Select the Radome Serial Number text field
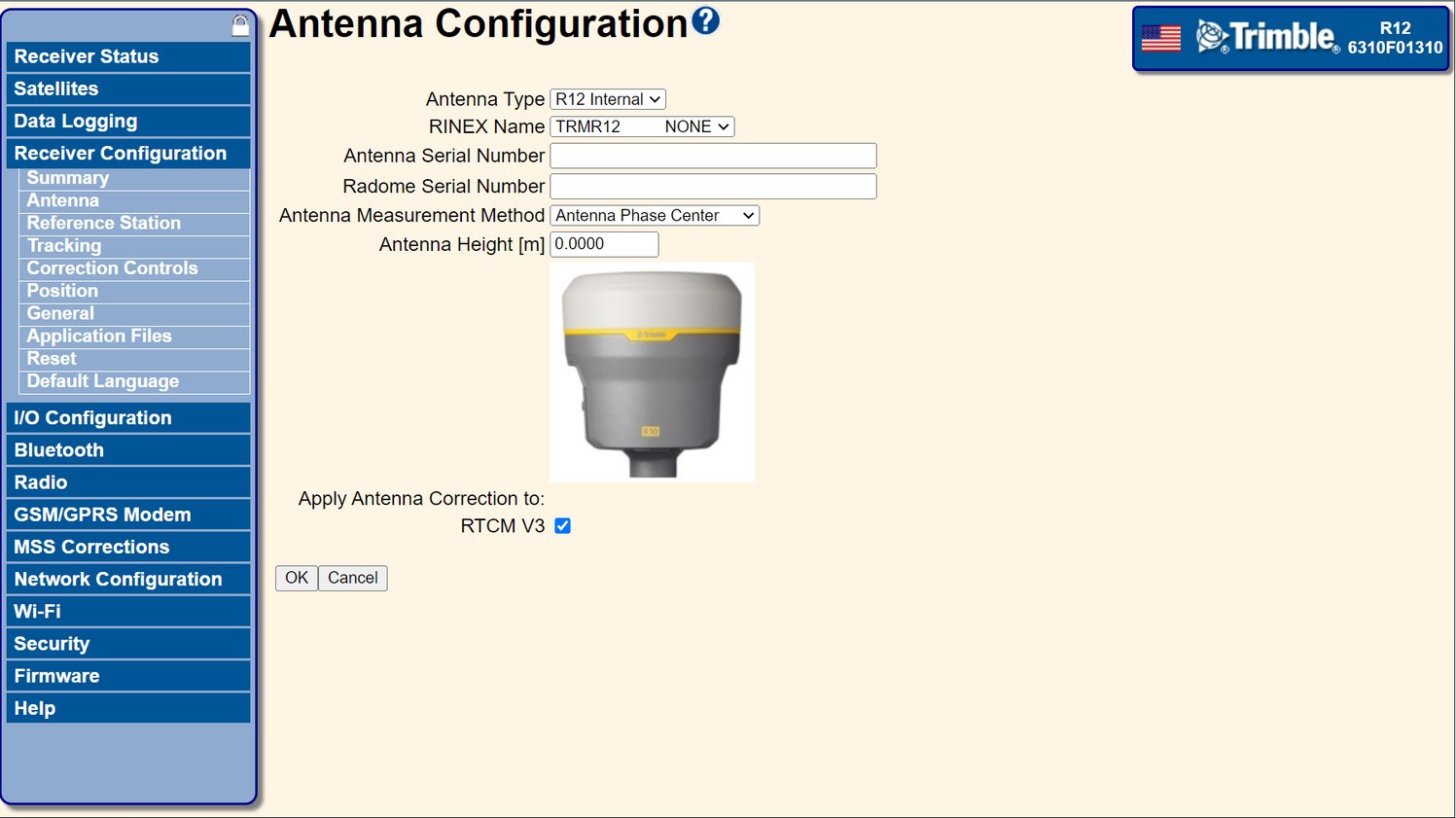 click(x=712, y=186)
